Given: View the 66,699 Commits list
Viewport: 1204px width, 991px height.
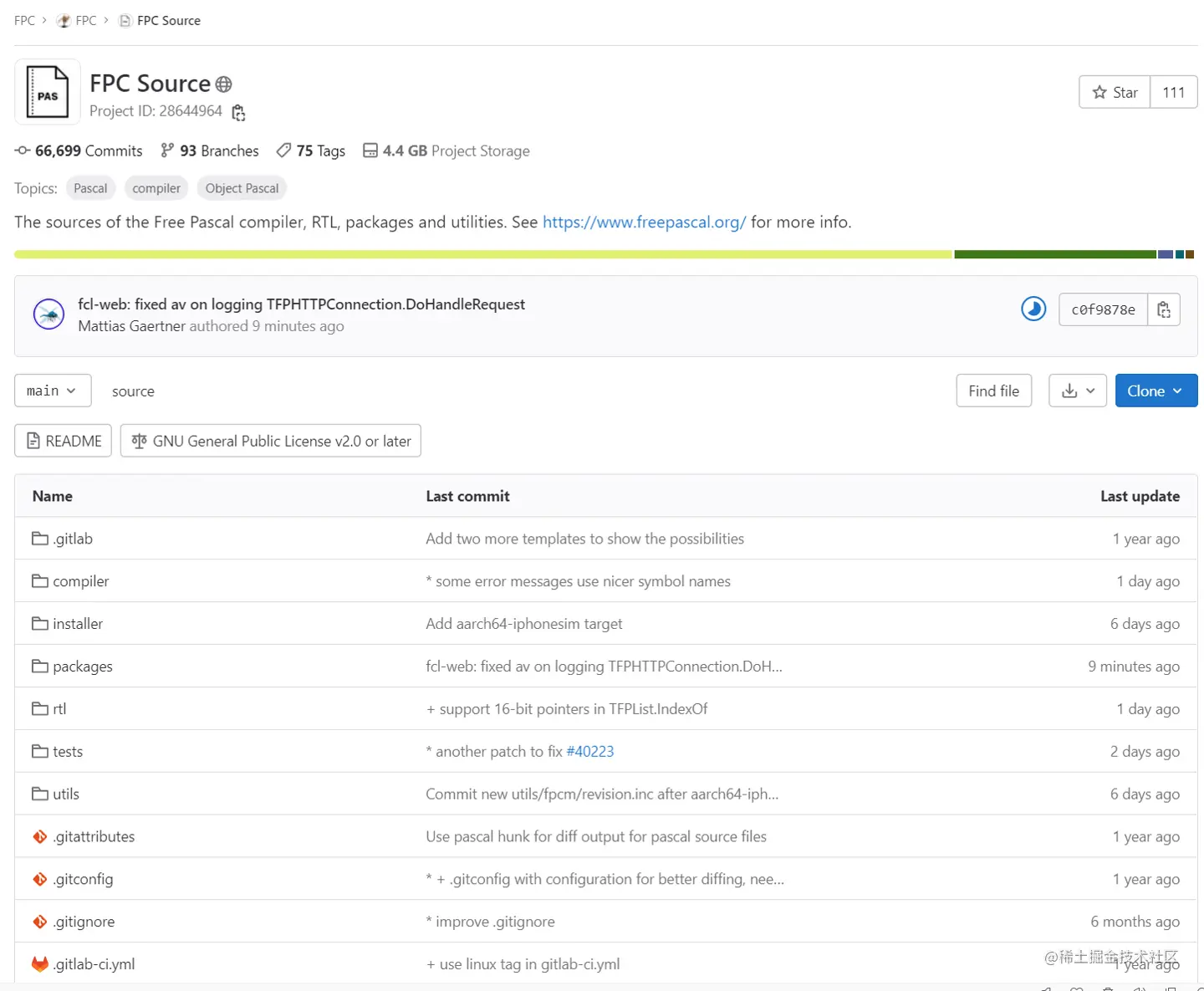Looking at the screenshot, I should pyautogui.click(x=79, y=151).
